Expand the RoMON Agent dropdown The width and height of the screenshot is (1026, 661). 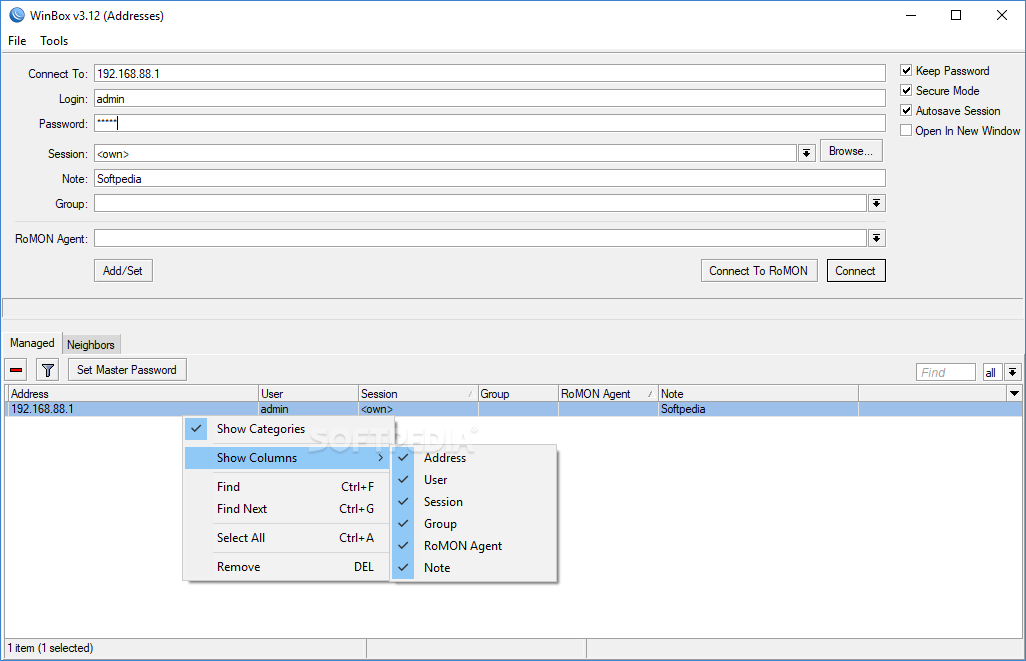[x=876, y=238]
